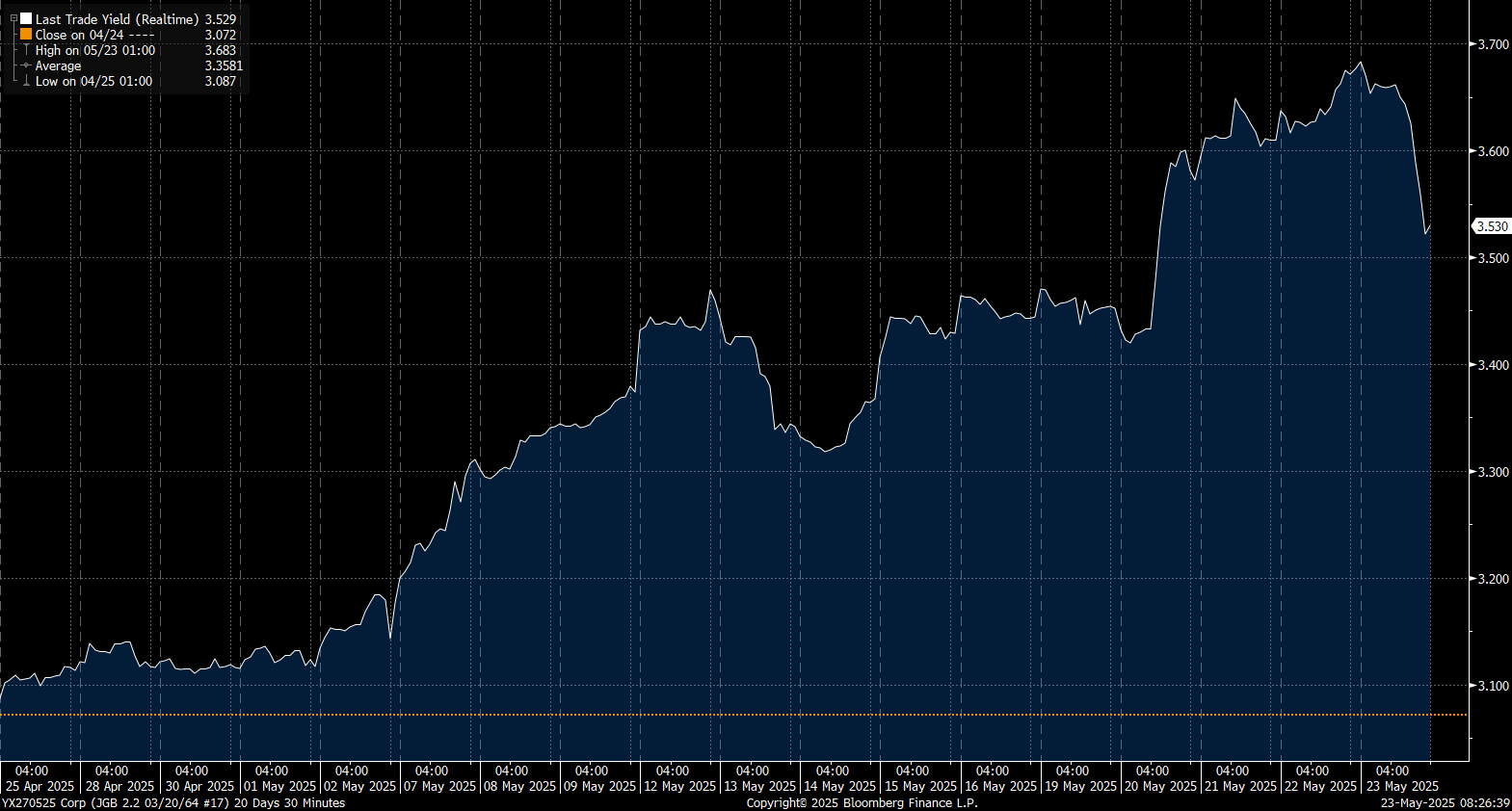Select the Low on 04/25 legend entry
This screenshot has width=1512, height=811.
(93, 81)
